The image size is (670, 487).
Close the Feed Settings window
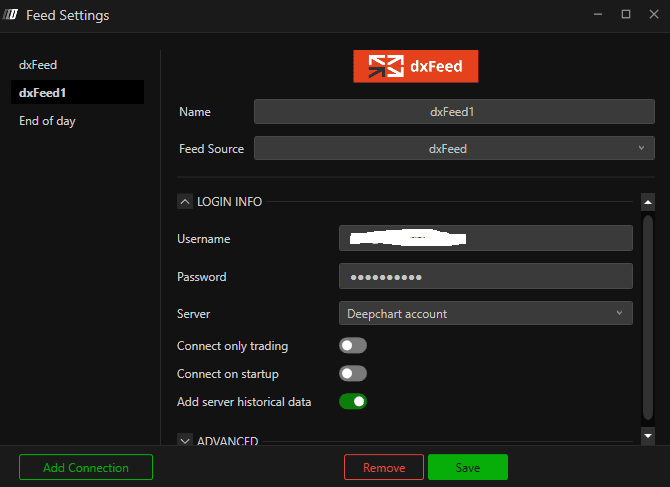click(654, 15)
